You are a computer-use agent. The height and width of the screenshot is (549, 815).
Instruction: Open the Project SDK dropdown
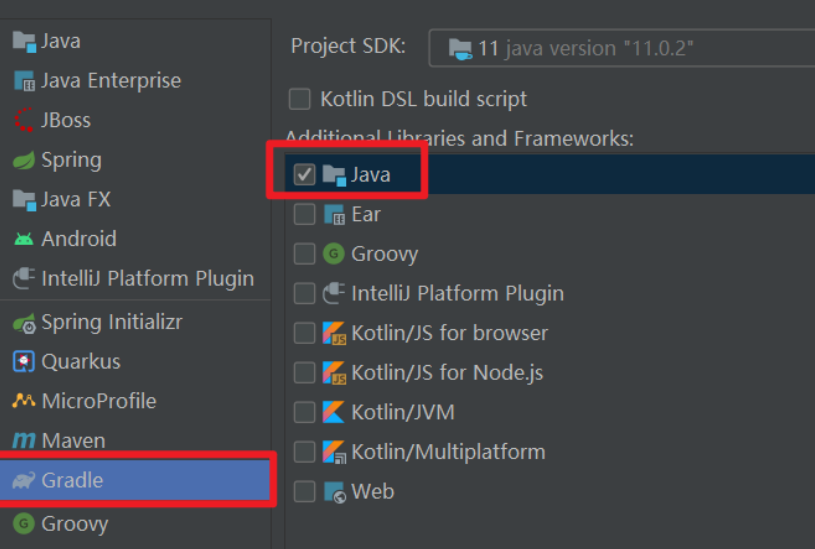click(x=622, y=48)
